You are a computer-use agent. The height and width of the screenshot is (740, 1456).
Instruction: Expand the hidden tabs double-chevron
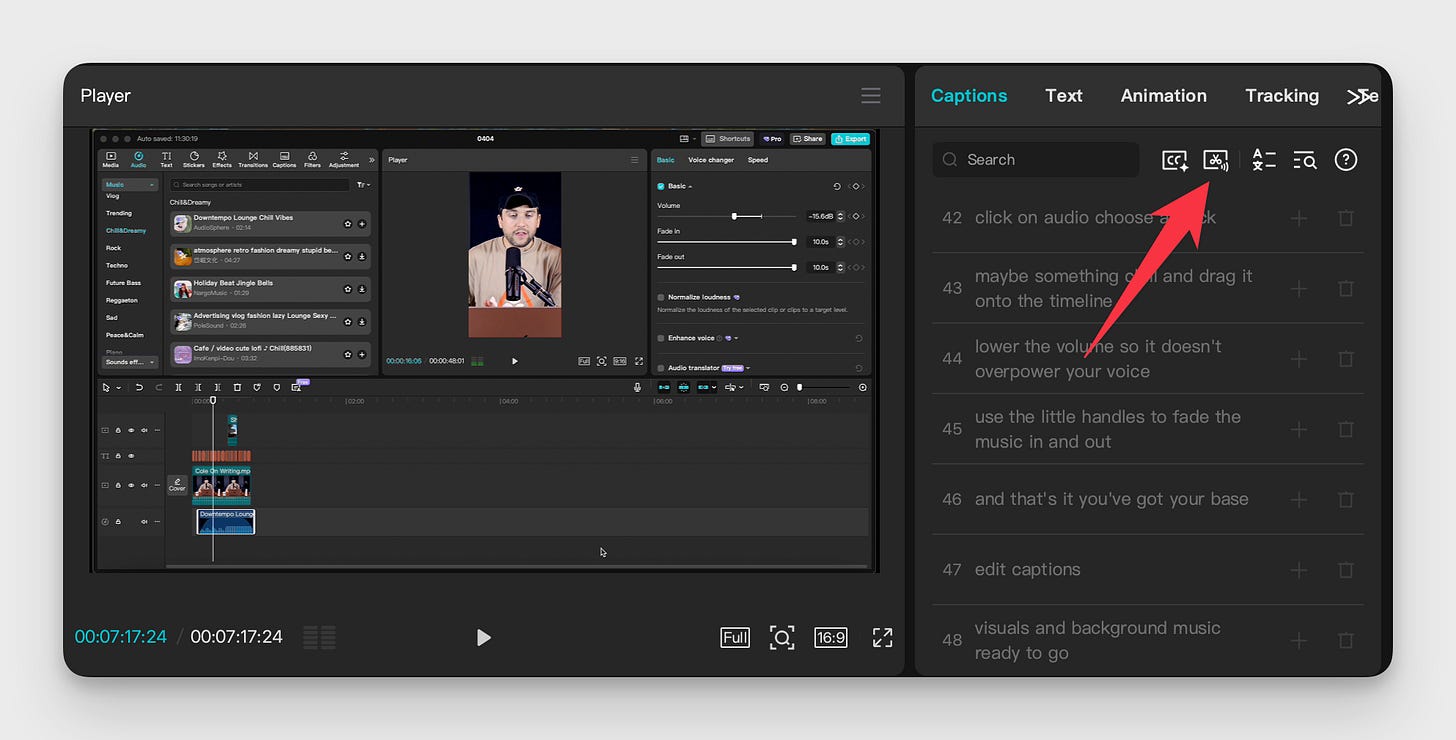pyautogui.click(x=1357, y=96)
